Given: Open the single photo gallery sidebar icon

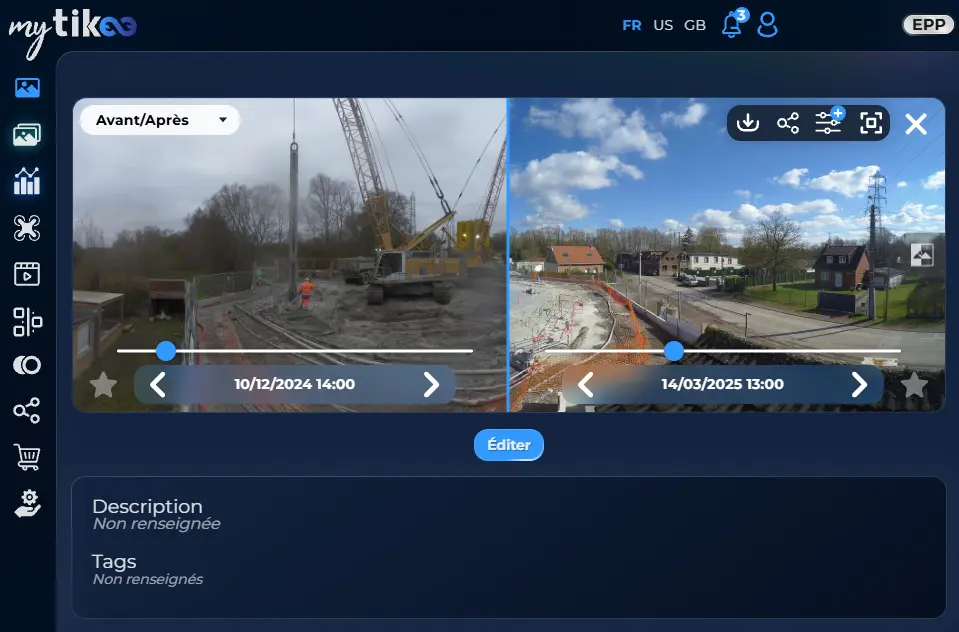Looking at the screenshot, I should [x=28, y=87].
